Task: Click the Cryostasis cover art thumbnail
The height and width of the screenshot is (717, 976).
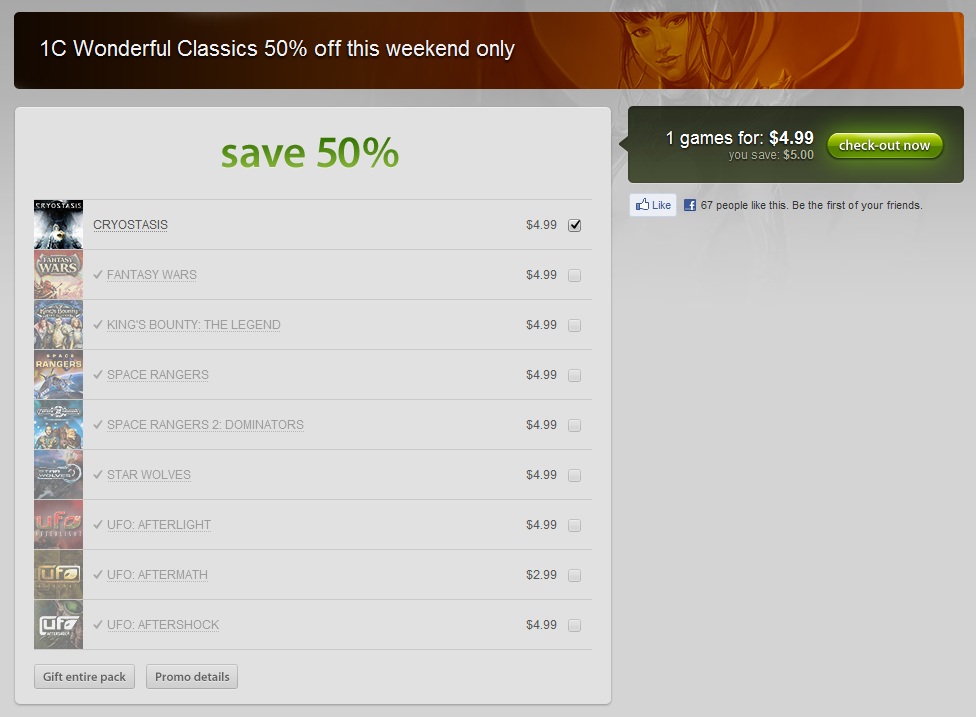Action: click(x=59, y=225)
